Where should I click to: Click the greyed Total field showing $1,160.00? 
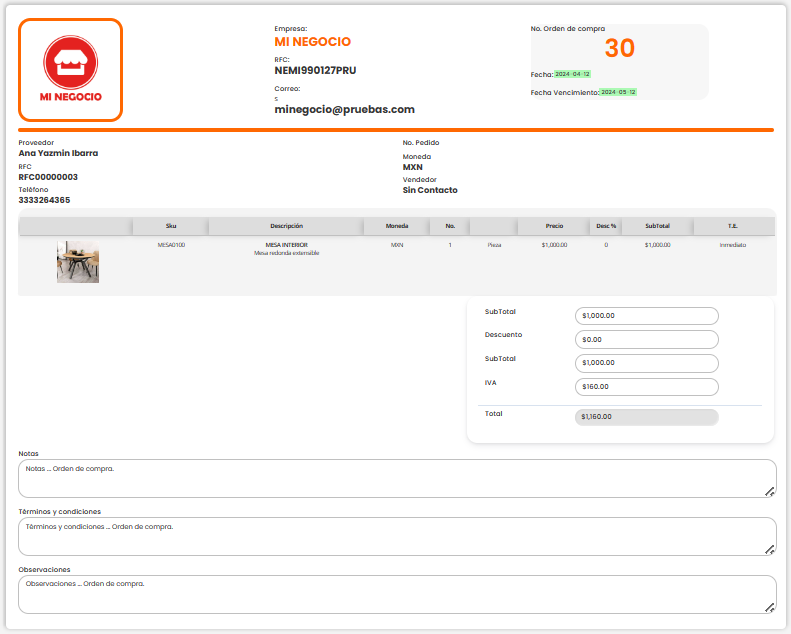point(647,417)
